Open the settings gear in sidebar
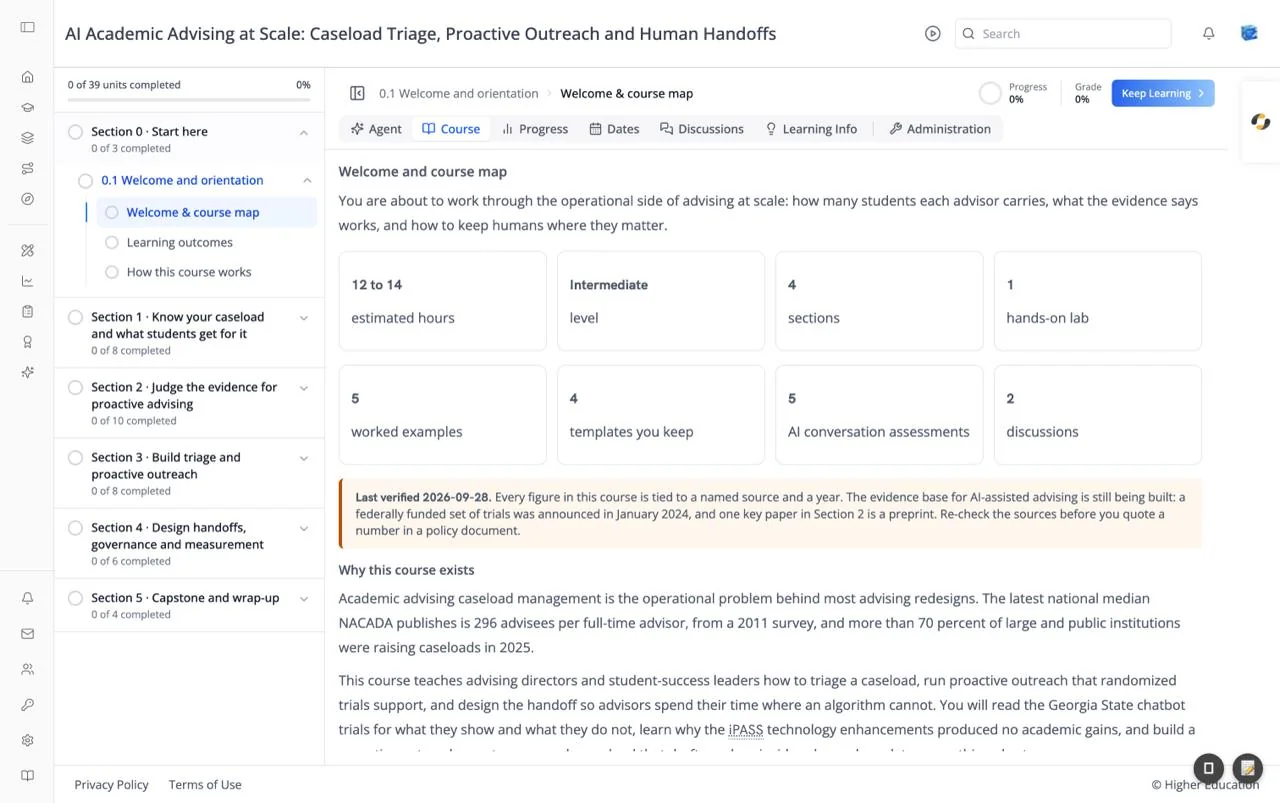Viewport: 1280px width, 803px height. point(27,741)
